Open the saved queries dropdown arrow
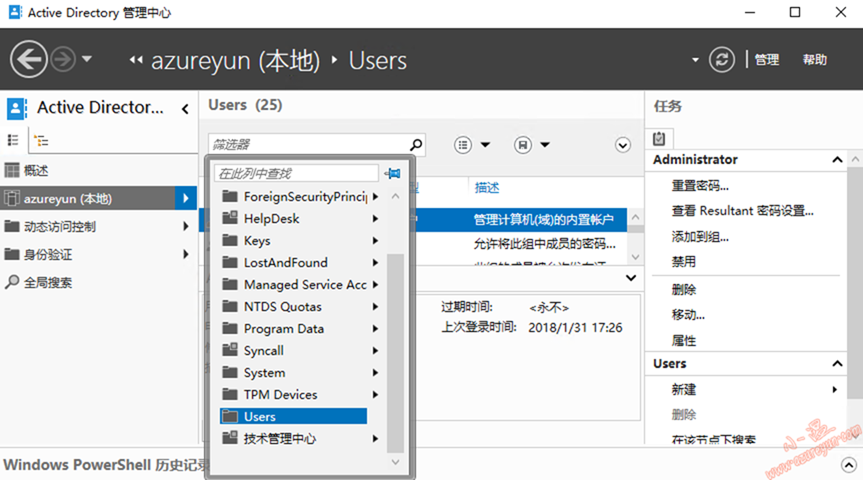The width and height of the screenshot is (863, 480). [545, 145]
